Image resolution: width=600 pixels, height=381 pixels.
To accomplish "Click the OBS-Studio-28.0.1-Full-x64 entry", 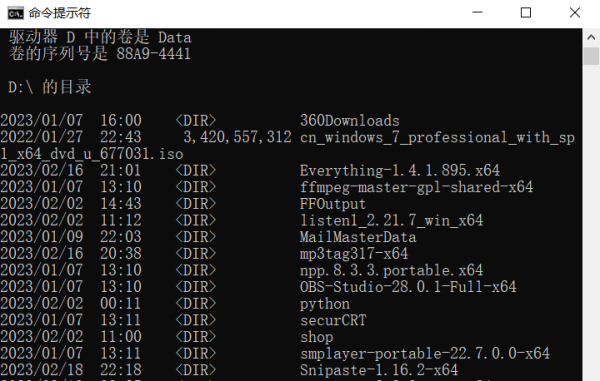I will 408,287.
